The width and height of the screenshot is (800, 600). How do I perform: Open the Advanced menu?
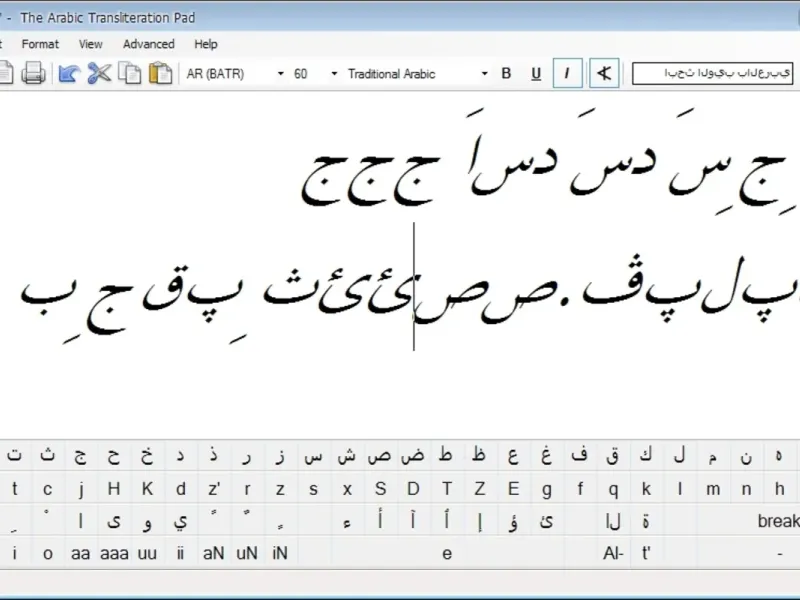[x=148, y=44]
